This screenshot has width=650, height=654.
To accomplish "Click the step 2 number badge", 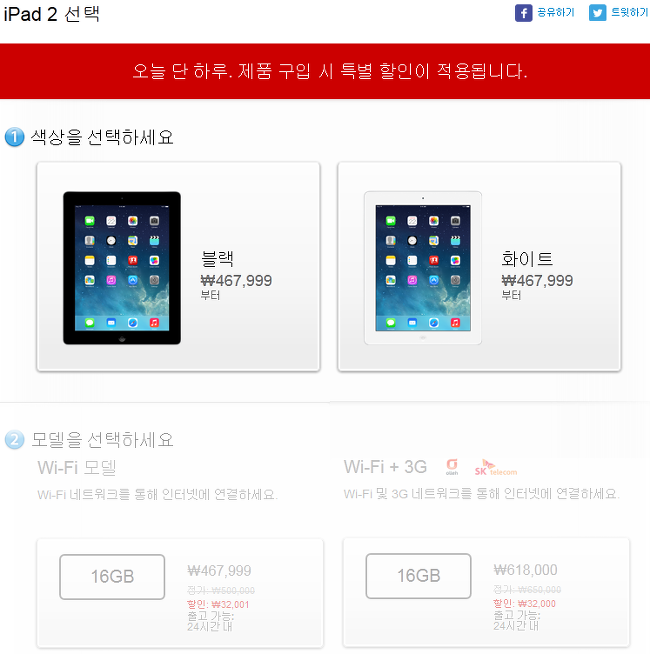I will 15,440.
